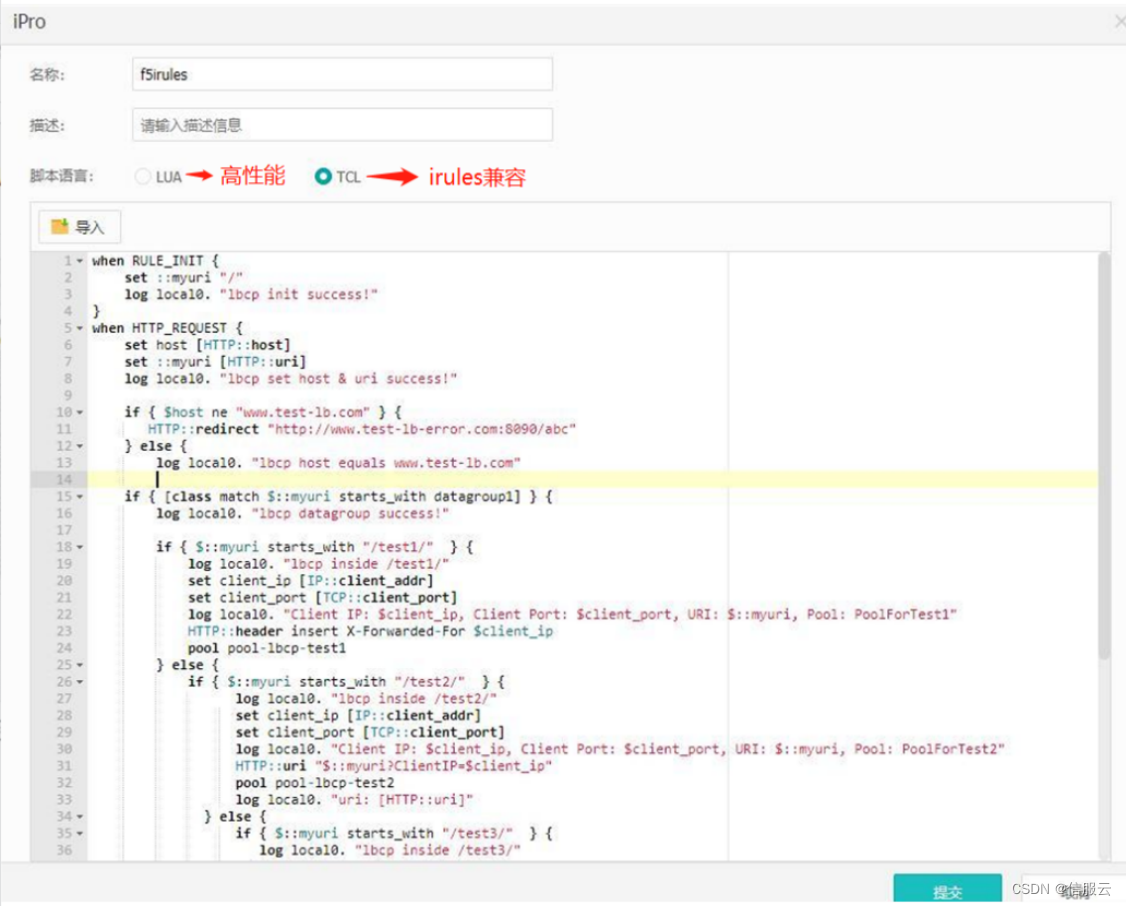Image resolution: width=1126 pixels, height=906 pixels.
Task: Click the green 提交 submit button
Action: click(x=947, y=890)
